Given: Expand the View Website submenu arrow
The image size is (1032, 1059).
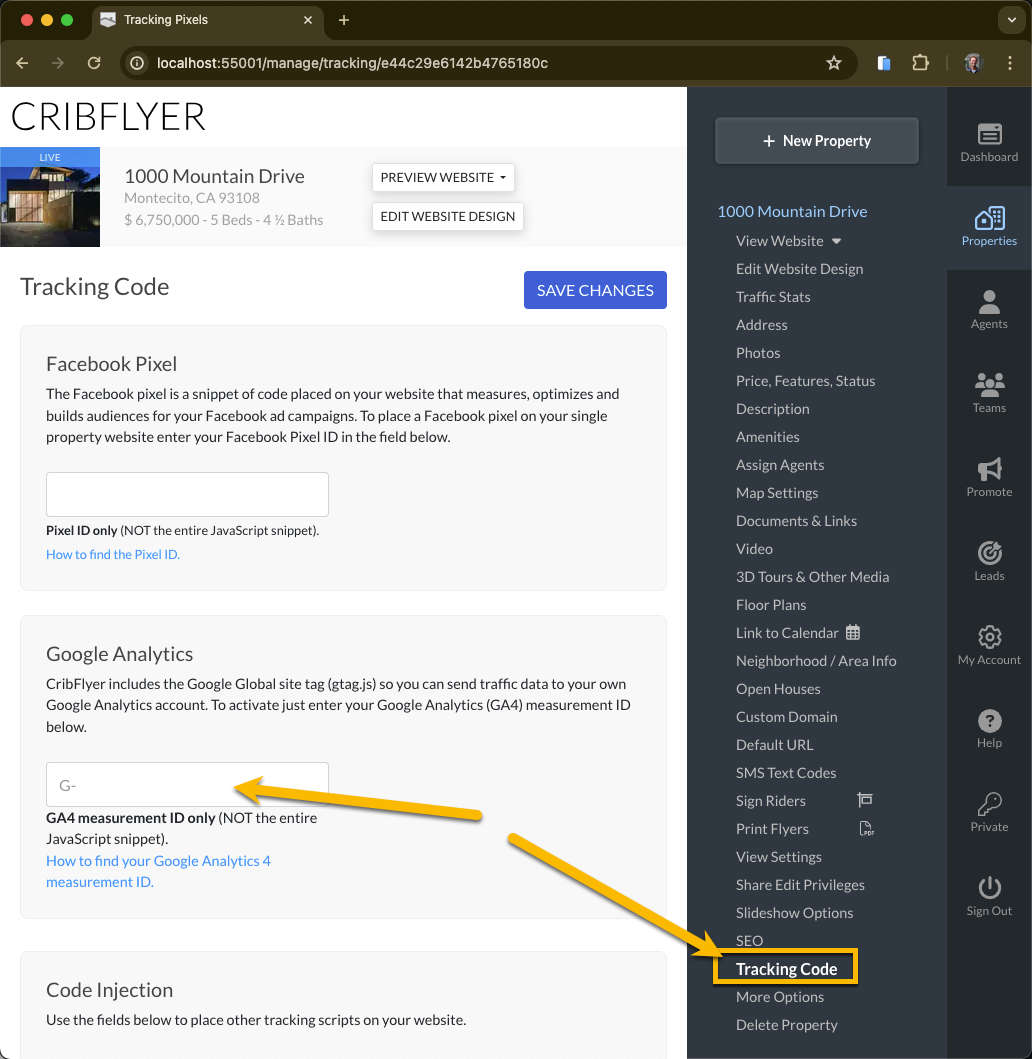Looking at the screenshot, I should click(836, 241).
